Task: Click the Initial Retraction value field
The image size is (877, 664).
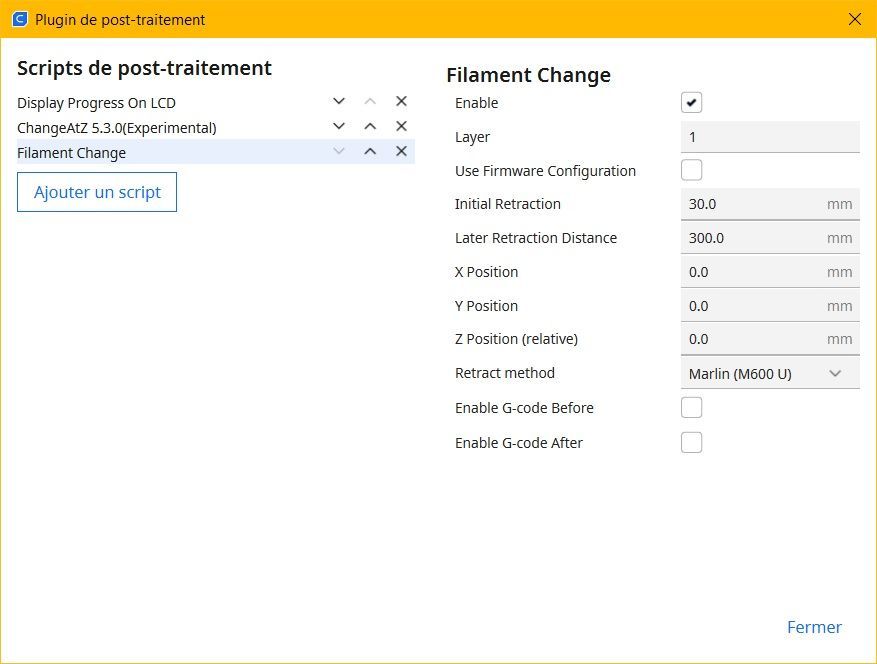Action: pyautogui.click(x=770, y=204)
